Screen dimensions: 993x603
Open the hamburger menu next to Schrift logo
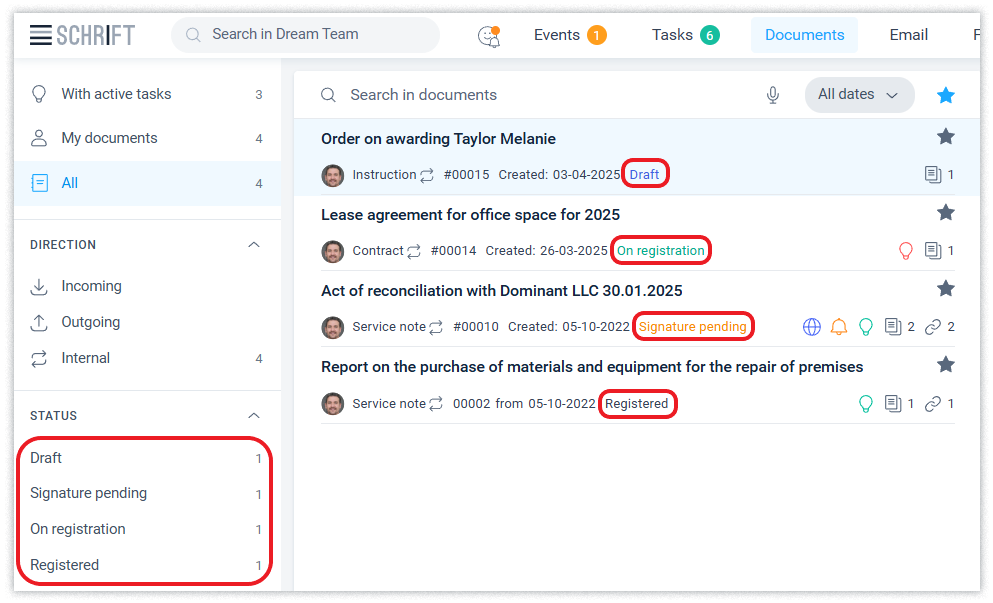pos(40,35)
